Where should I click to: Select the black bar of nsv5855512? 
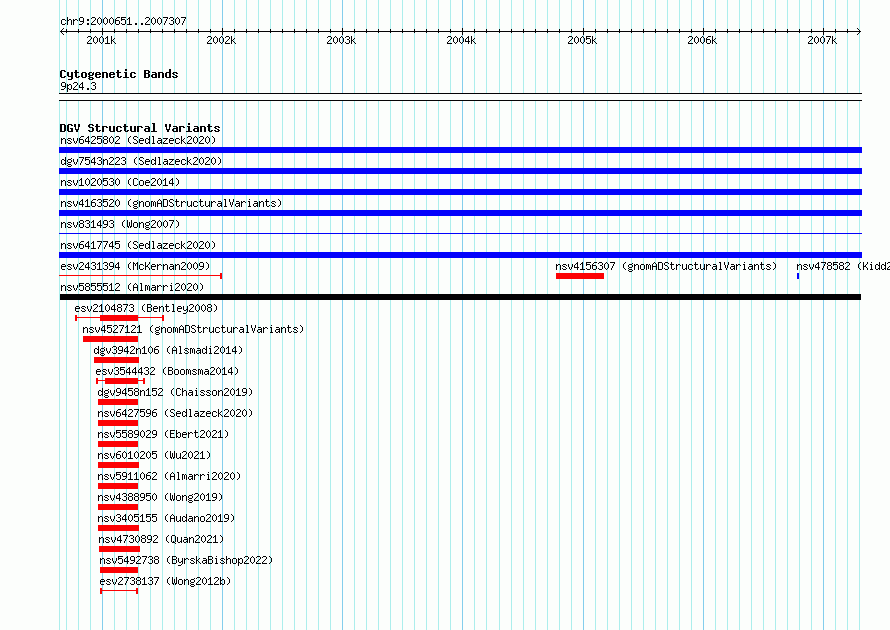pyautogui.click(x=460, y=297)
